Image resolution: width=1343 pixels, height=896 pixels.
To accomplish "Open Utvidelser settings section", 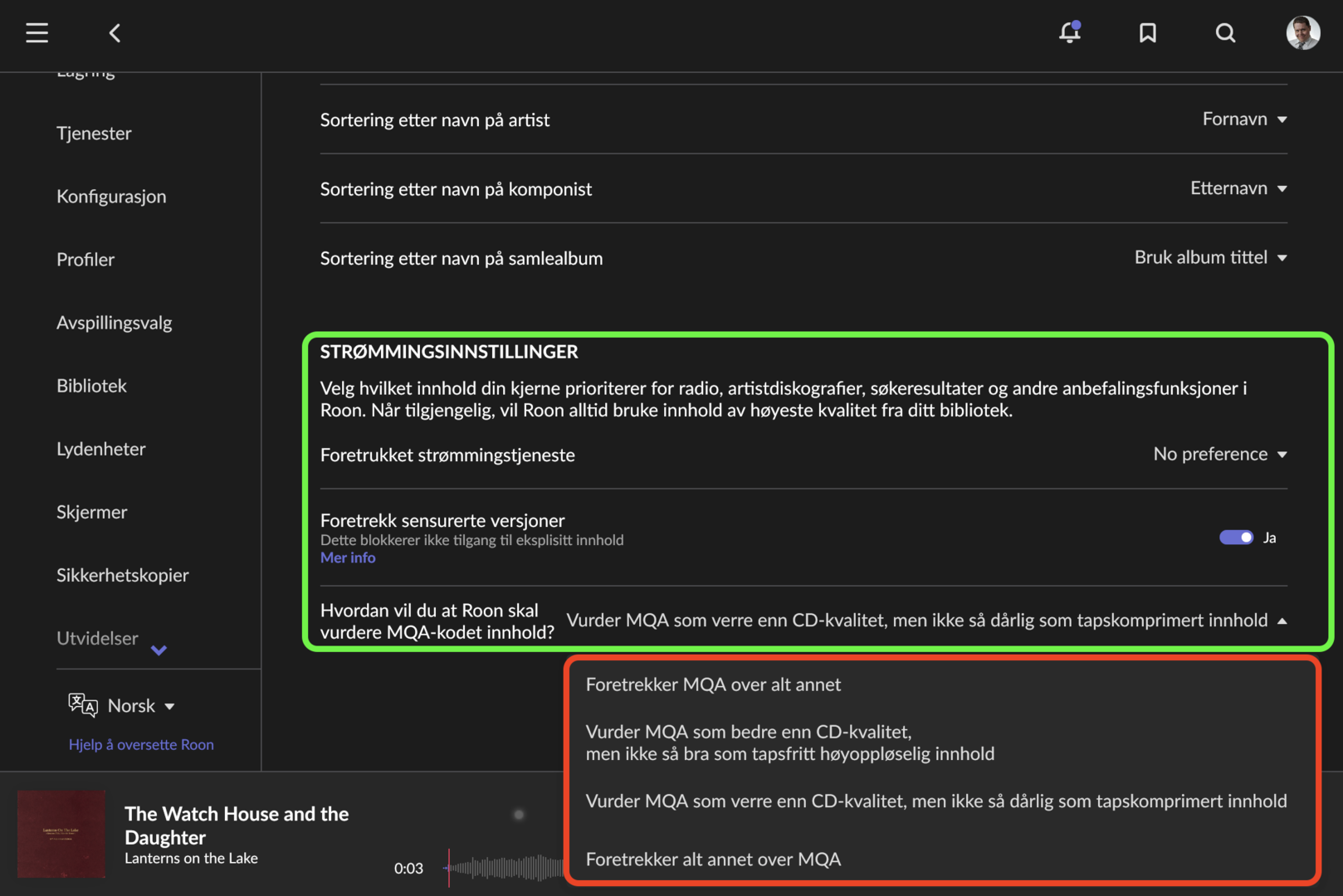I will tap(97, 637).
